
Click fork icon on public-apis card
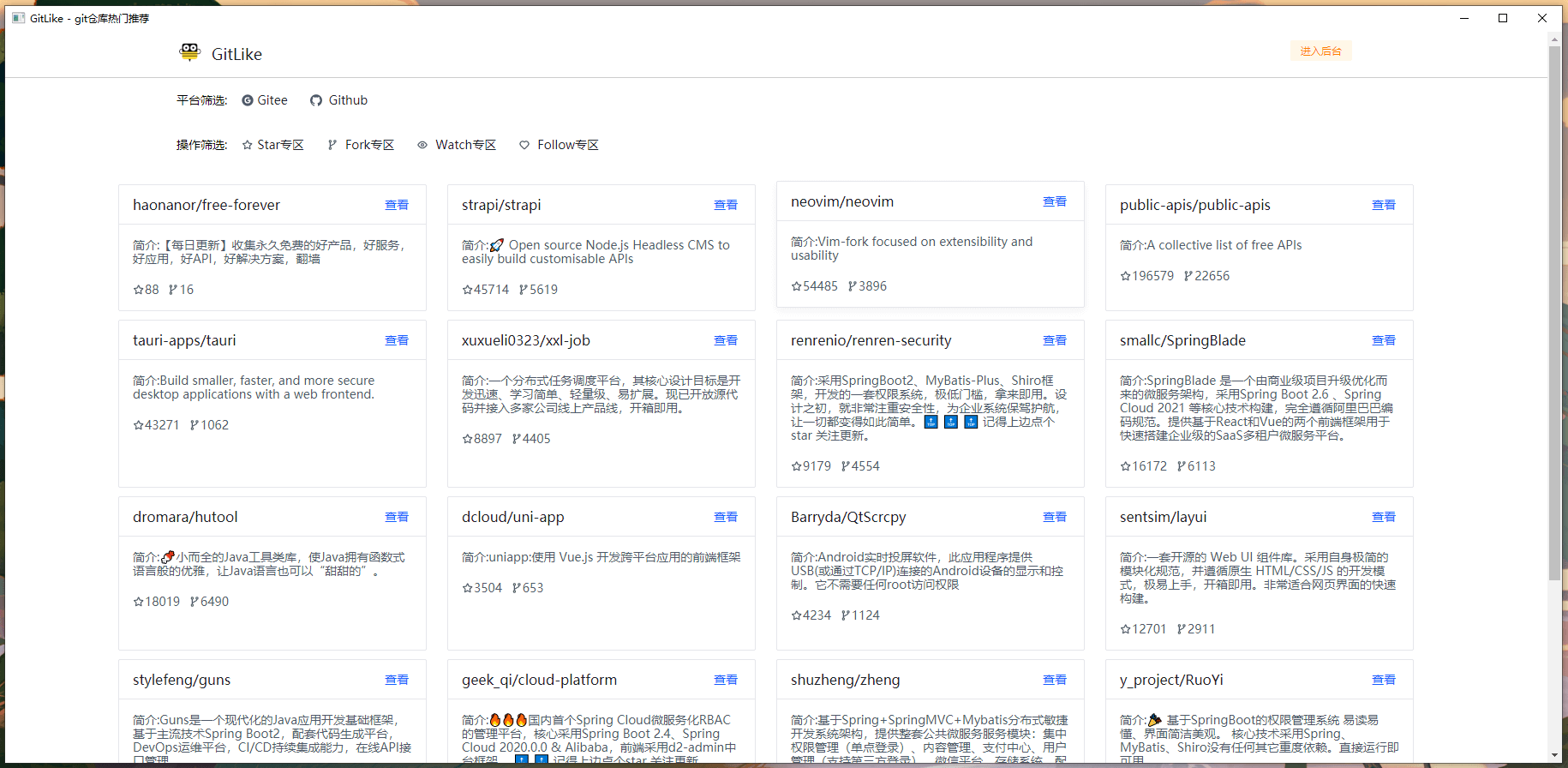click(1188, 276)
